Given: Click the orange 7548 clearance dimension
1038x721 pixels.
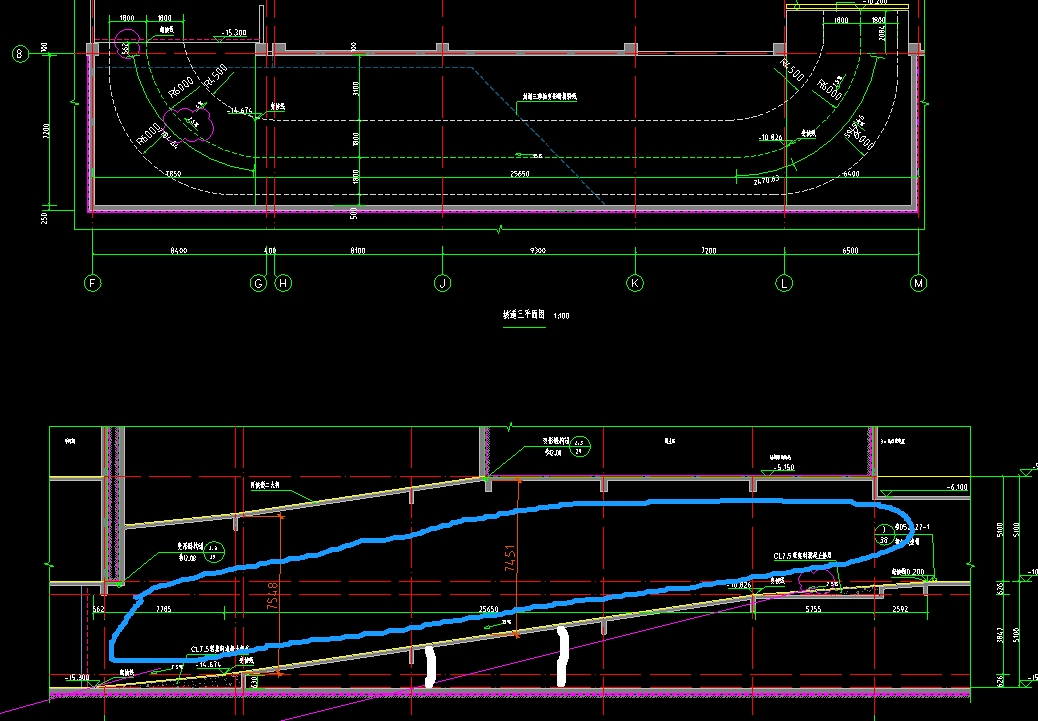Looking at the screenshot, I should click(x=275, y=594).
